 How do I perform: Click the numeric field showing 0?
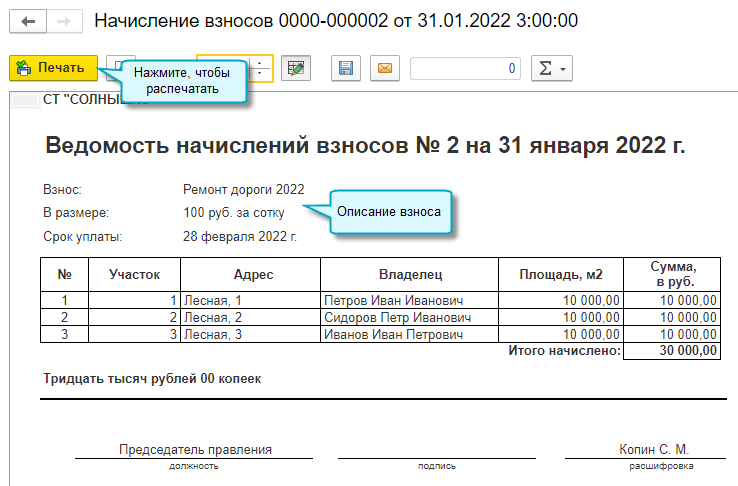coord(465,69)
